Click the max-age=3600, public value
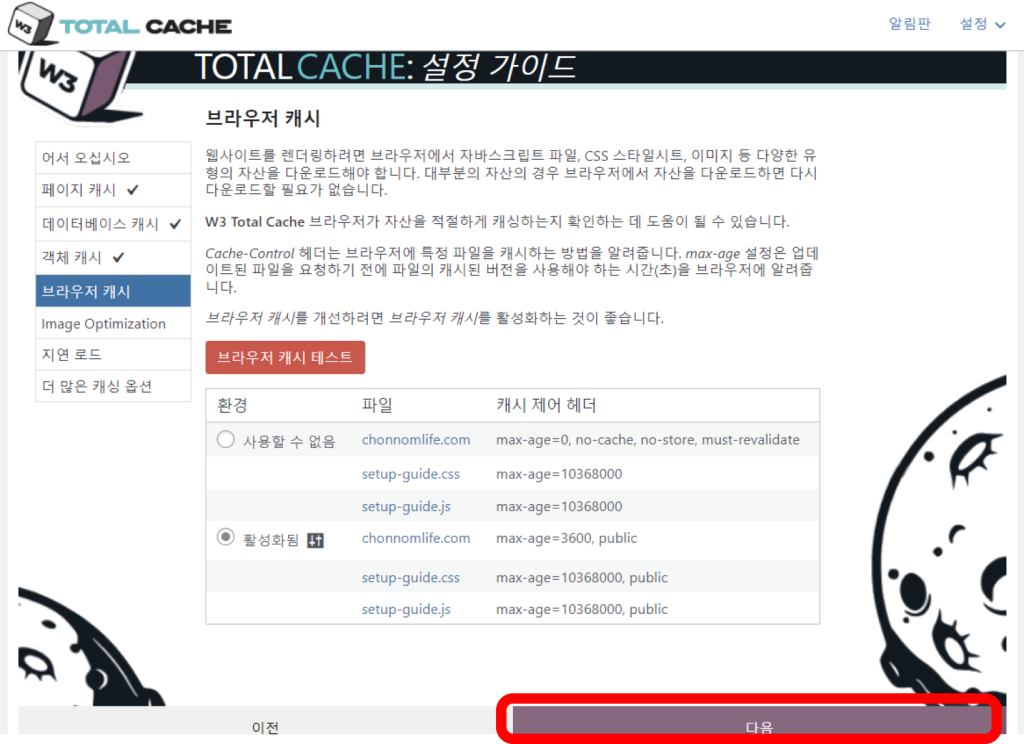Screen dimensions: 1024x744 (x=566, y=538)
